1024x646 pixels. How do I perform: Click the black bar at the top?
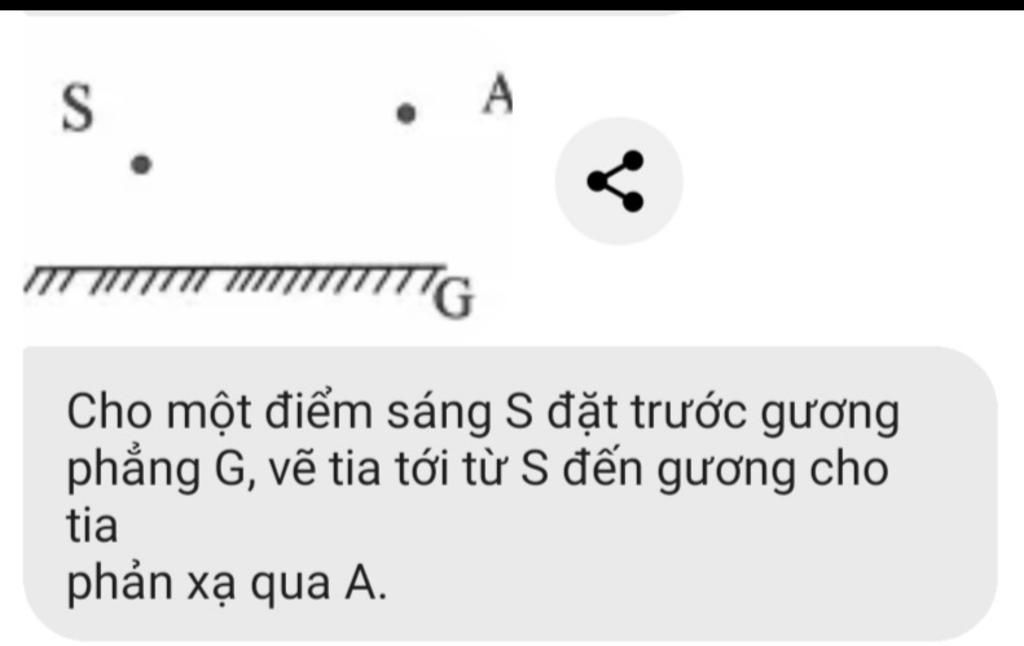pyautogui.click(x=512, y=5)
